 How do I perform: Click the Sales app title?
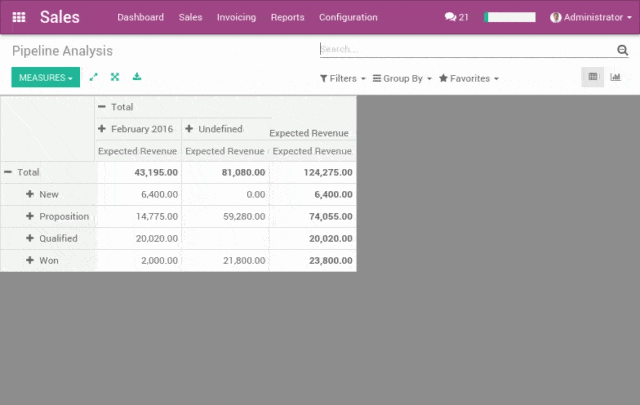(60, 17)
